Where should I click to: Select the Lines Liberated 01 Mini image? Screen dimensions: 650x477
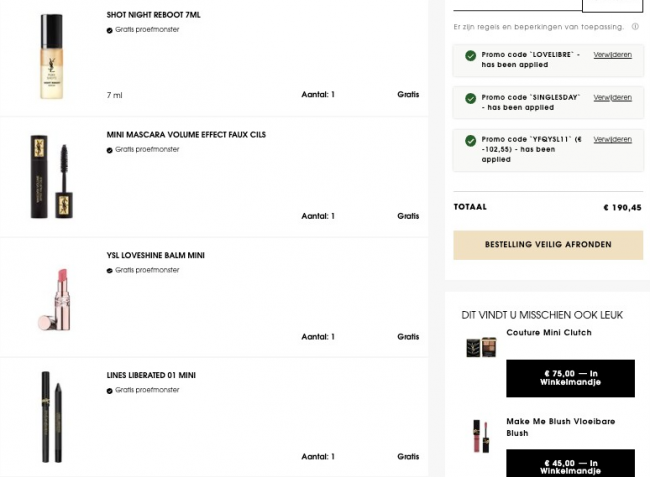tap(47, 416)
